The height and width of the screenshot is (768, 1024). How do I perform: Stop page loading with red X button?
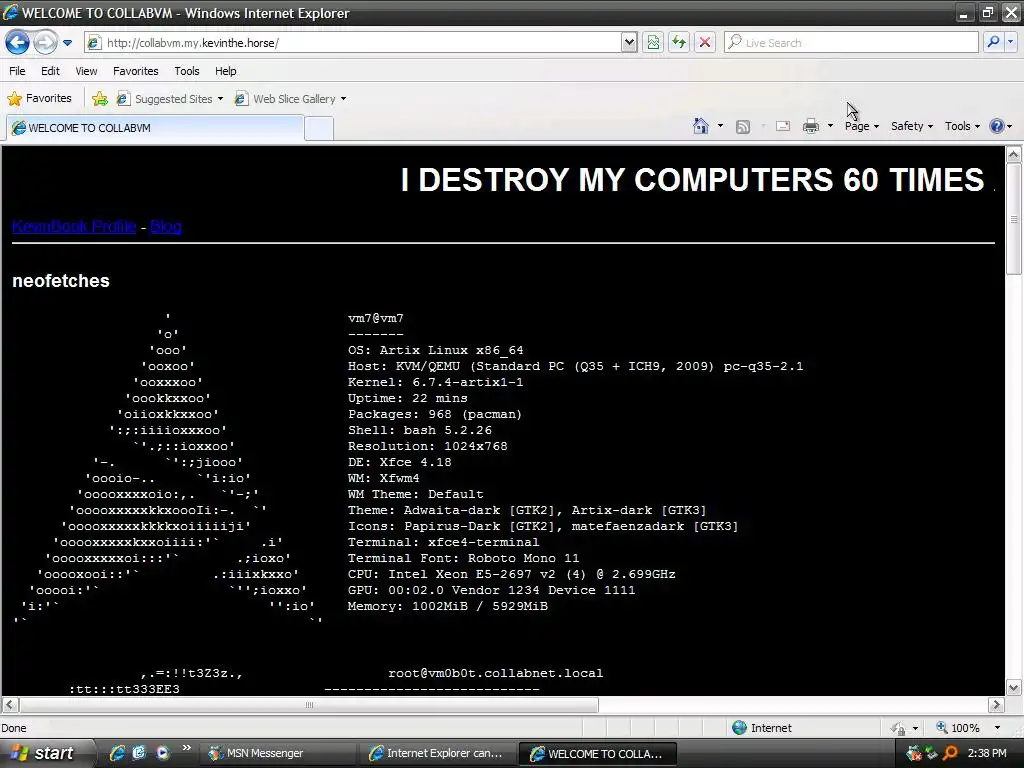click(x=705, y=42)
